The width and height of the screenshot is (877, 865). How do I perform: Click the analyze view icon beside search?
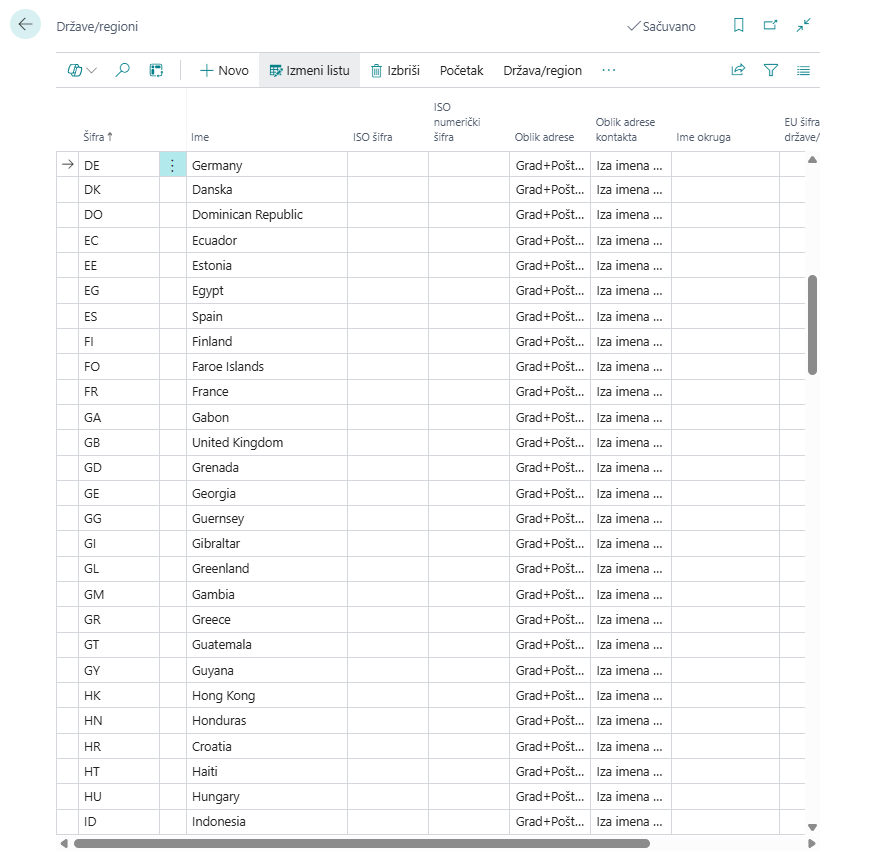(156, 70)
